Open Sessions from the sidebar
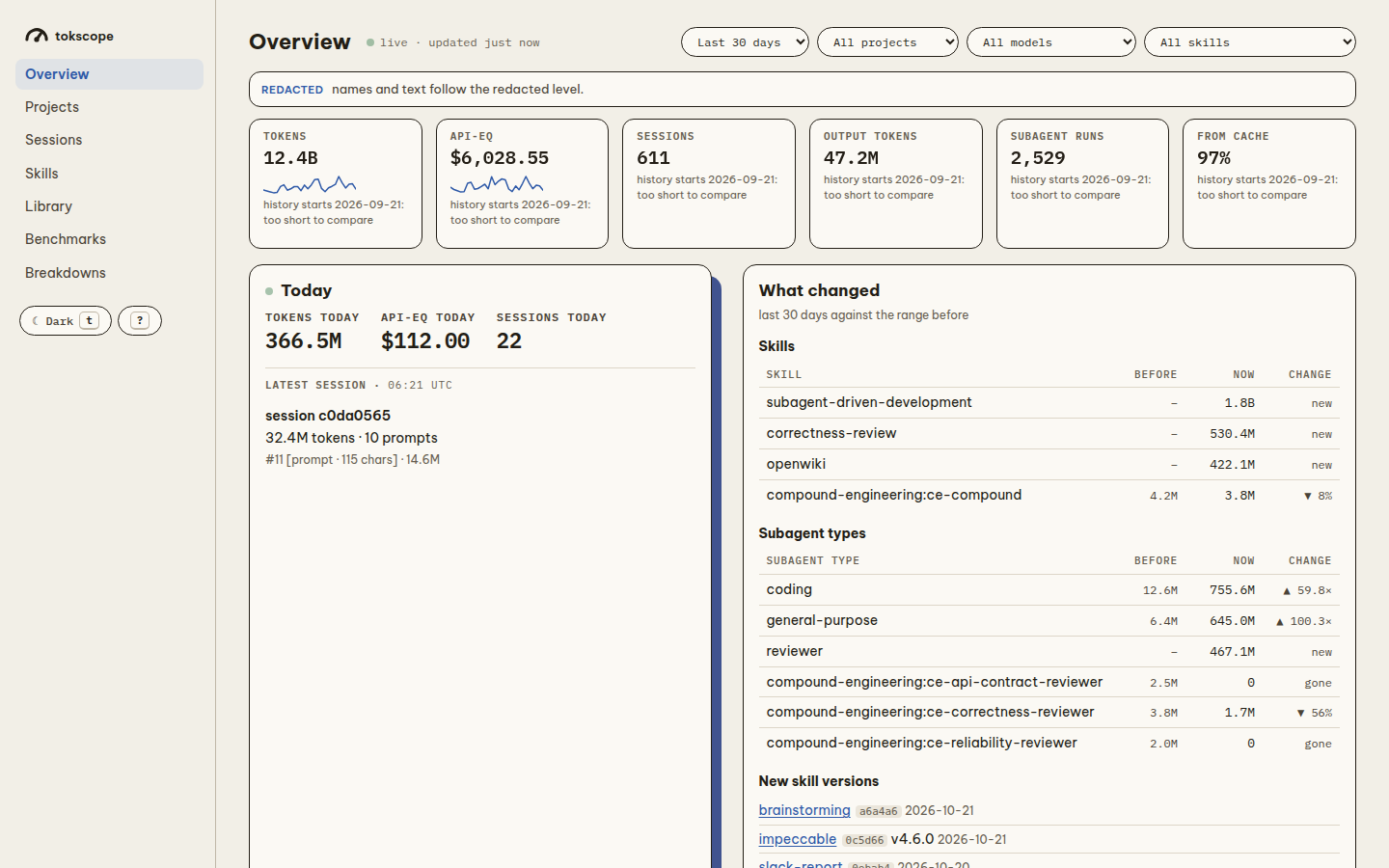The image size is (1389, 868). 109,140
